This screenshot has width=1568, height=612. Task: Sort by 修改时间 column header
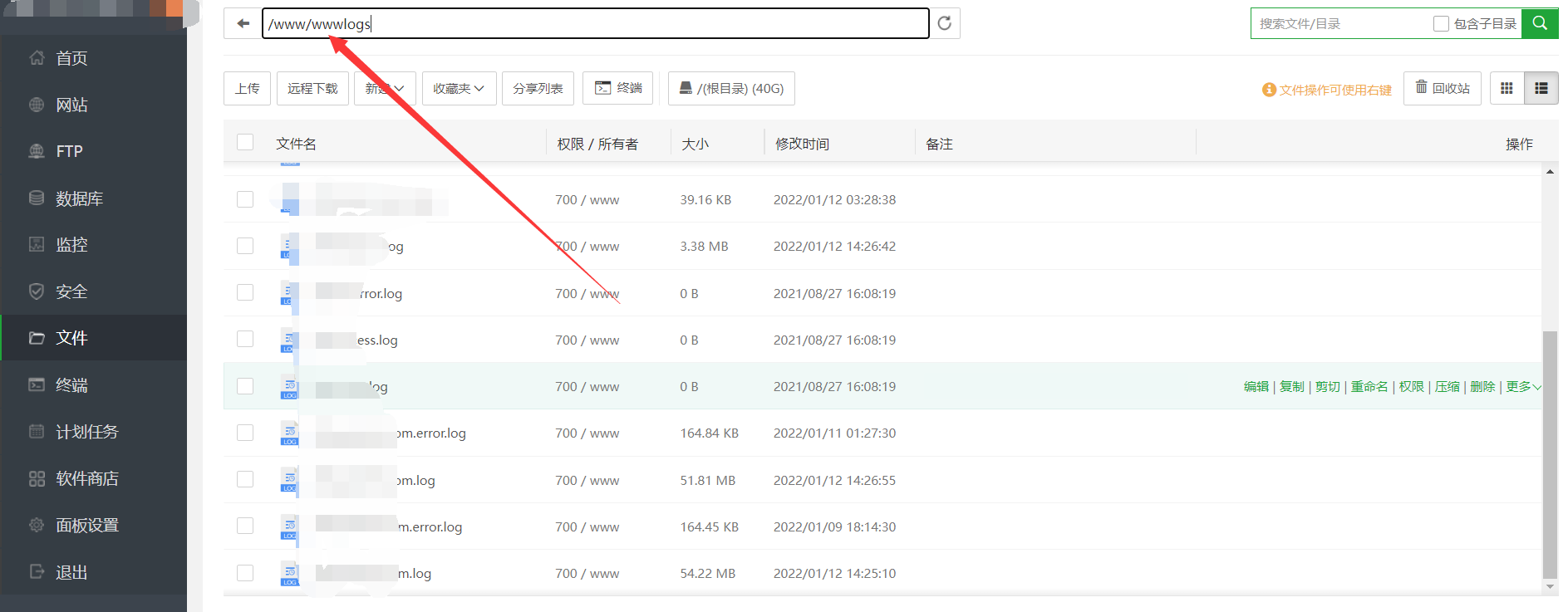tap(802, 144)
